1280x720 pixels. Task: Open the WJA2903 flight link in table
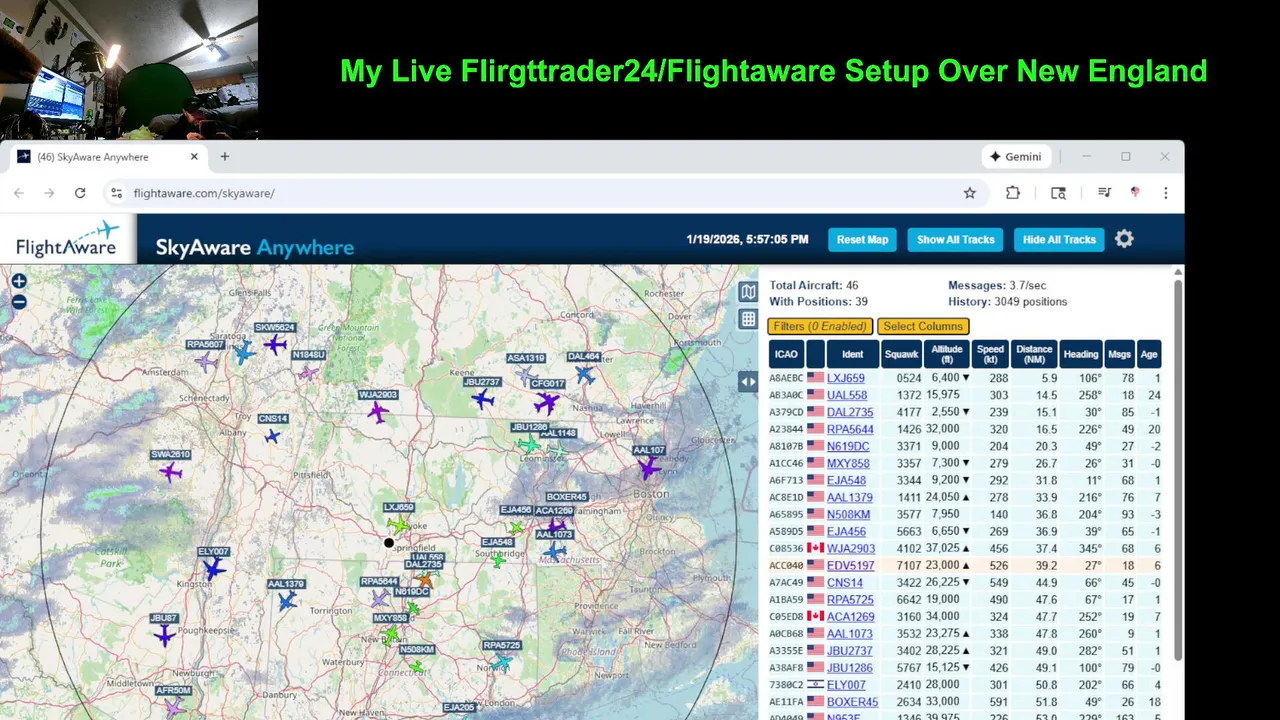click(x=851, y=549)
